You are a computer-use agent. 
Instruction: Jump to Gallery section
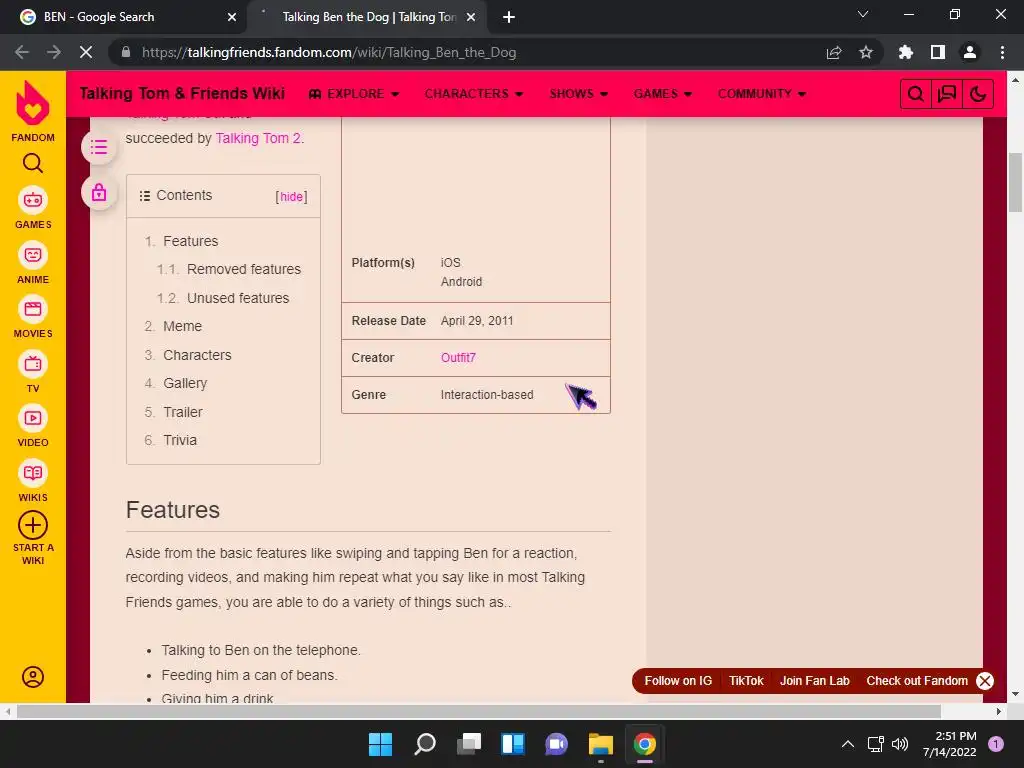pos(185,383)
